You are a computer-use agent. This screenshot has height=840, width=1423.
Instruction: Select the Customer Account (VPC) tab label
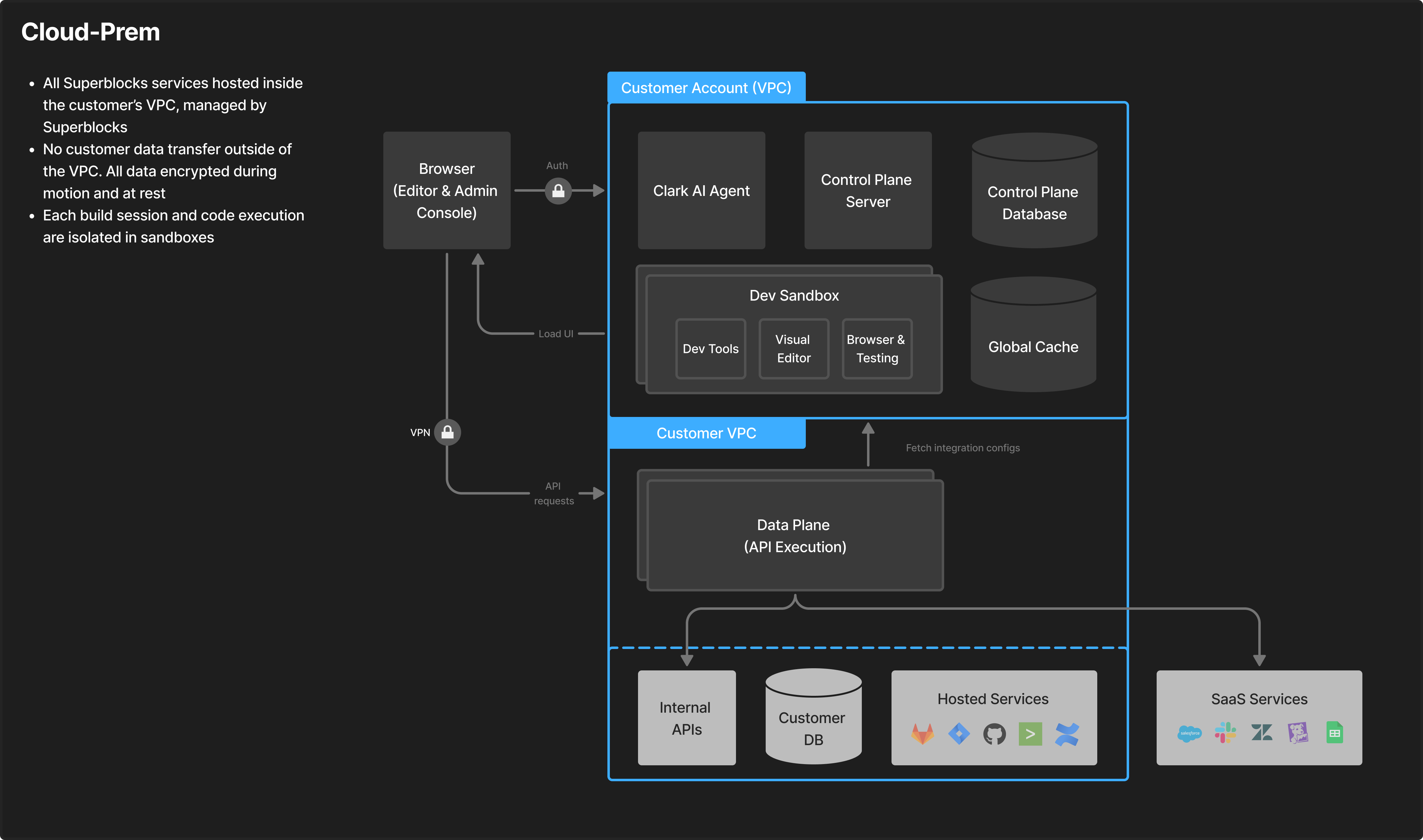(x=706, y=88)
